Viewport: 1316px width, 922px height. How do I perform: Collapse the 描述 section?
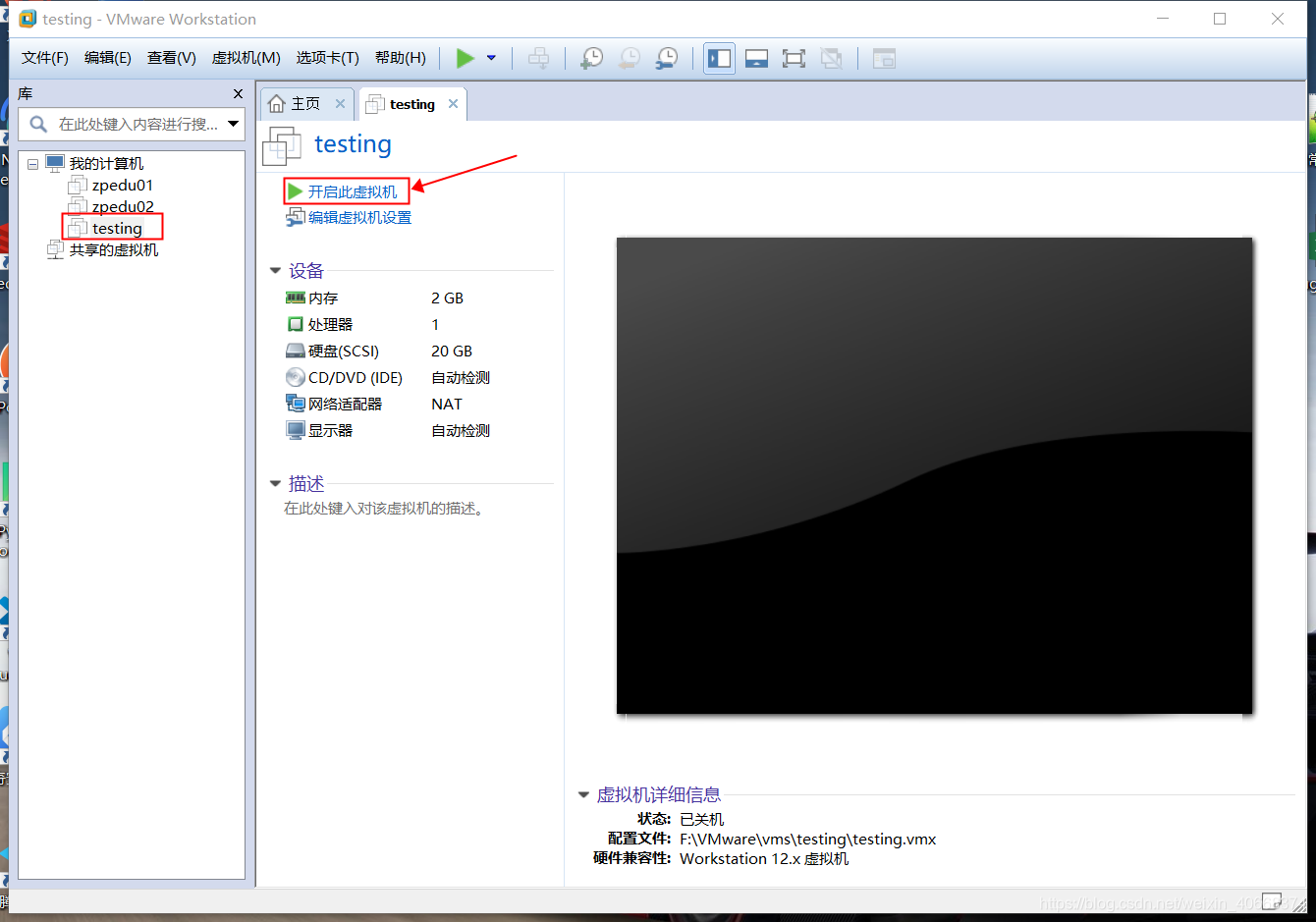point(275,483)
